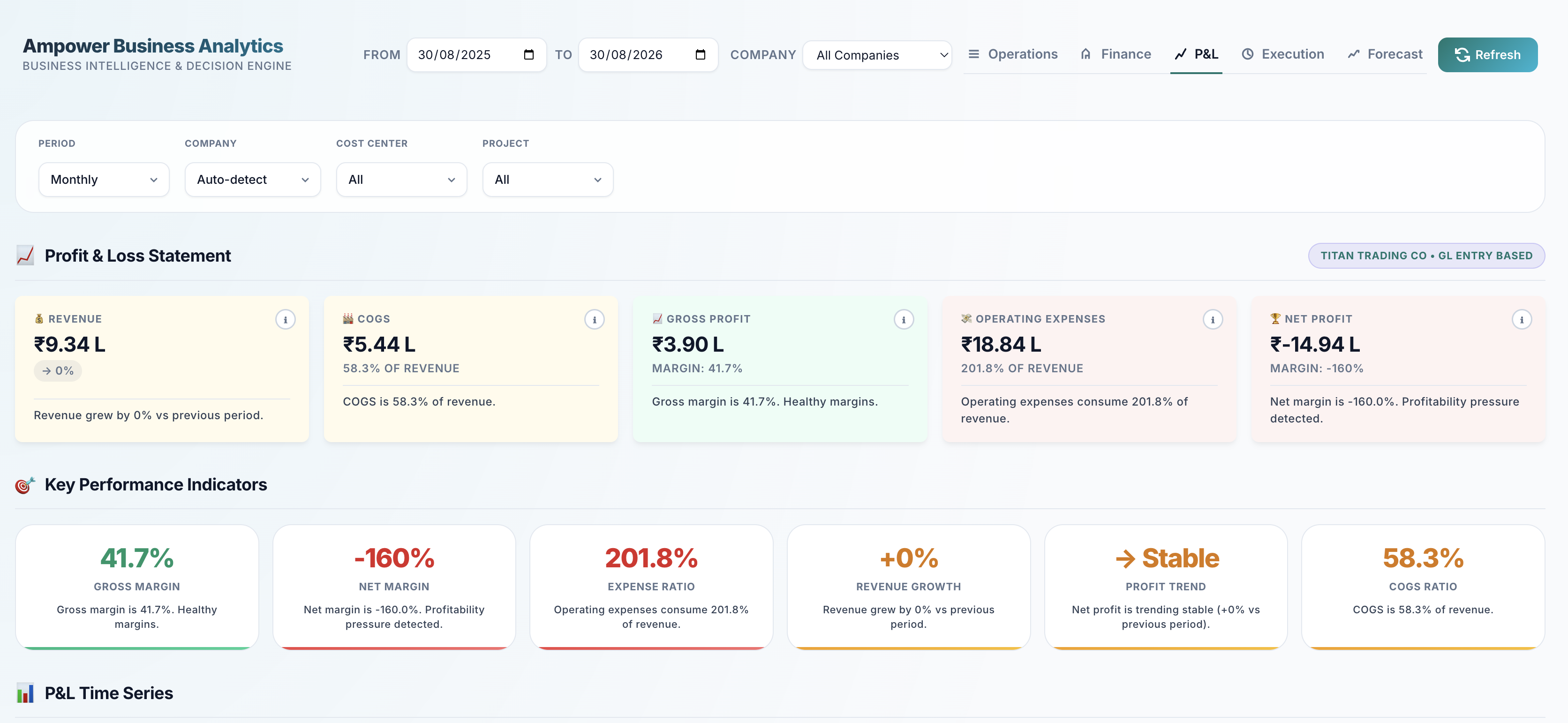
Task: Expand the Cost Center All dropdown
Action: (x=402, y=180)
